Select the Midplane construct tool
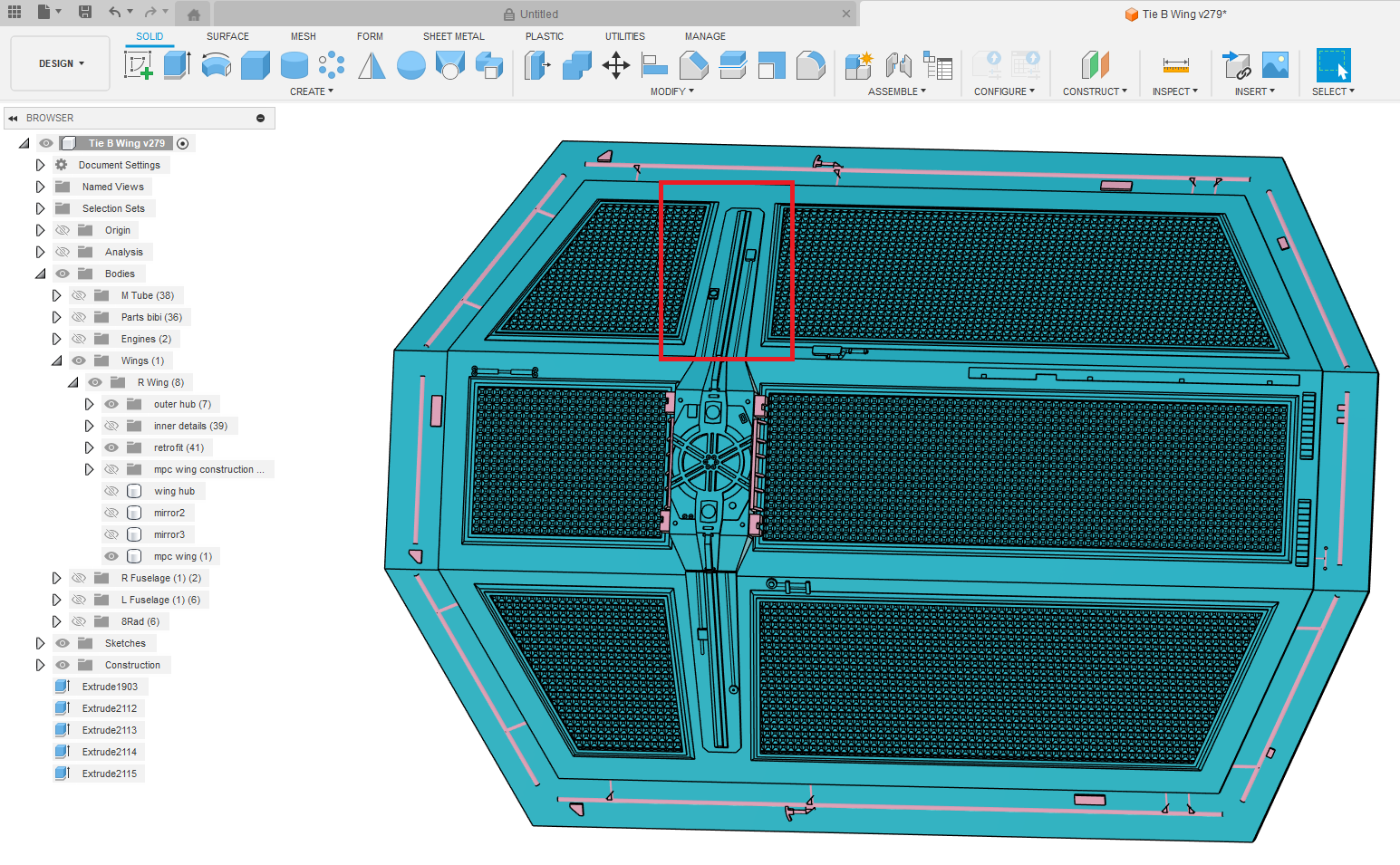The width and height of the screenshot is (1400, 865). (x=1095, y=65)
